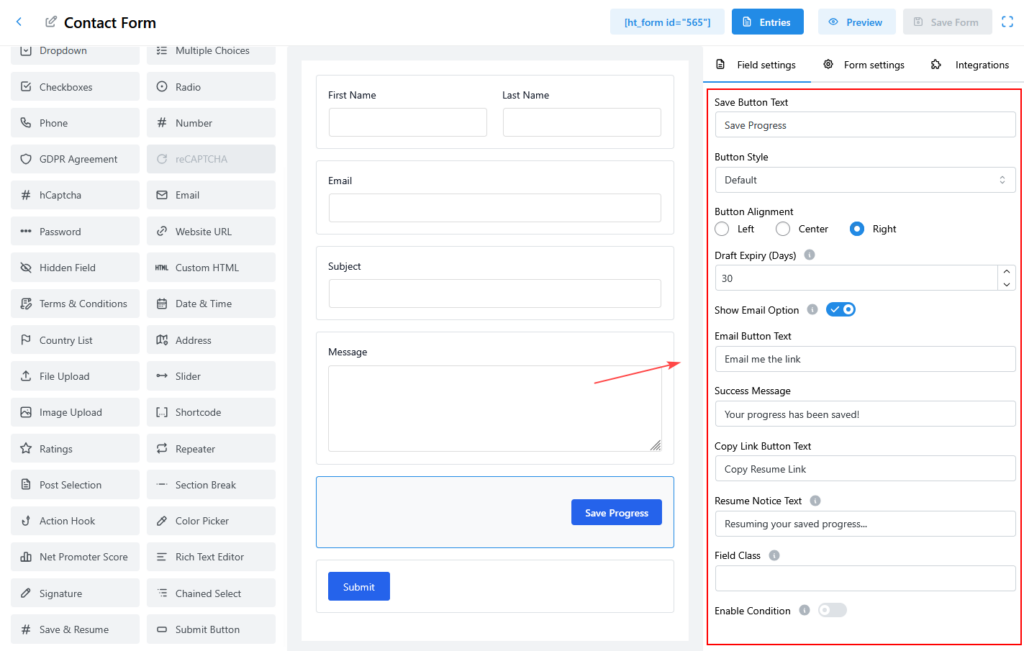This screenshot has width=1024, height=651.
Task: Open the Integrations tab
Action: [969, 65]
